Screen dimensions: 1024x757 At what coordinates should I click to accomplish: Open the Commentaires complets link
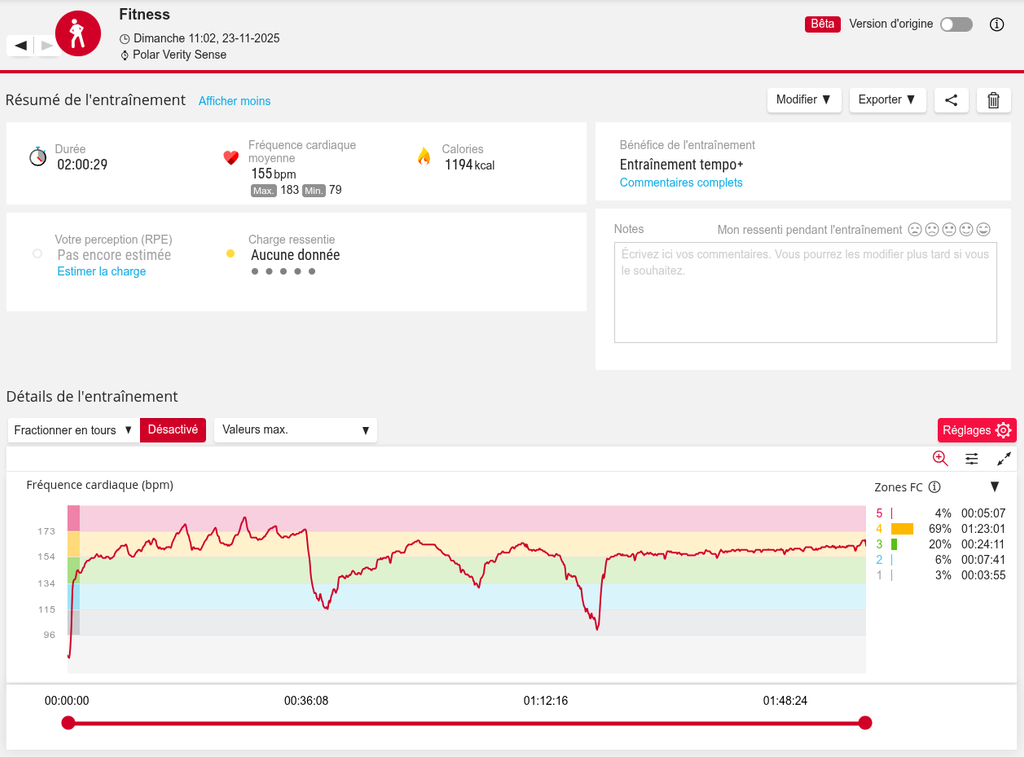[x=681, y=183]
